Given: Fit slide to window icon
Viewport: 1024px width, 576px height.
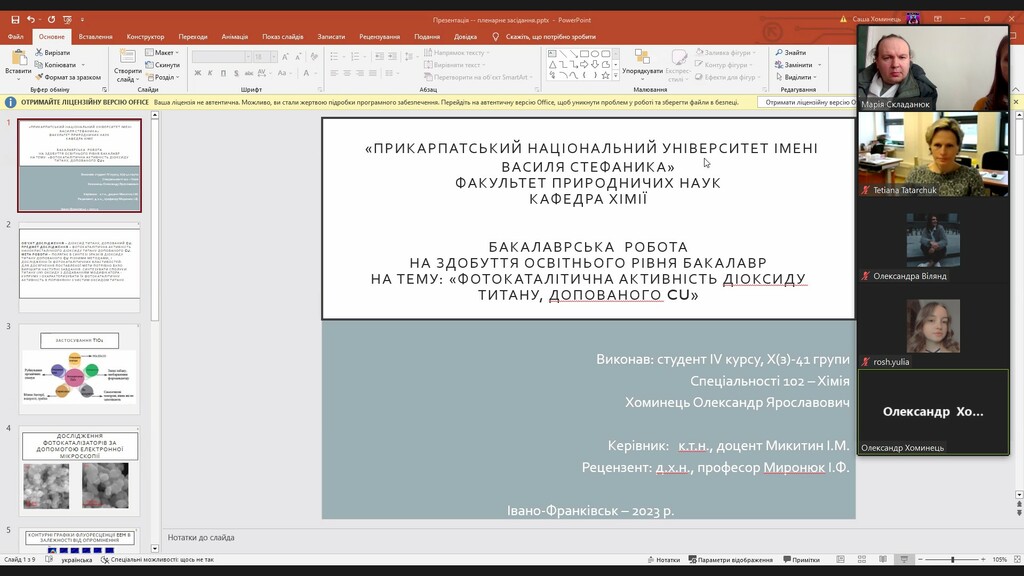Looking at the screenshot, I should (x=1016, y=560).
